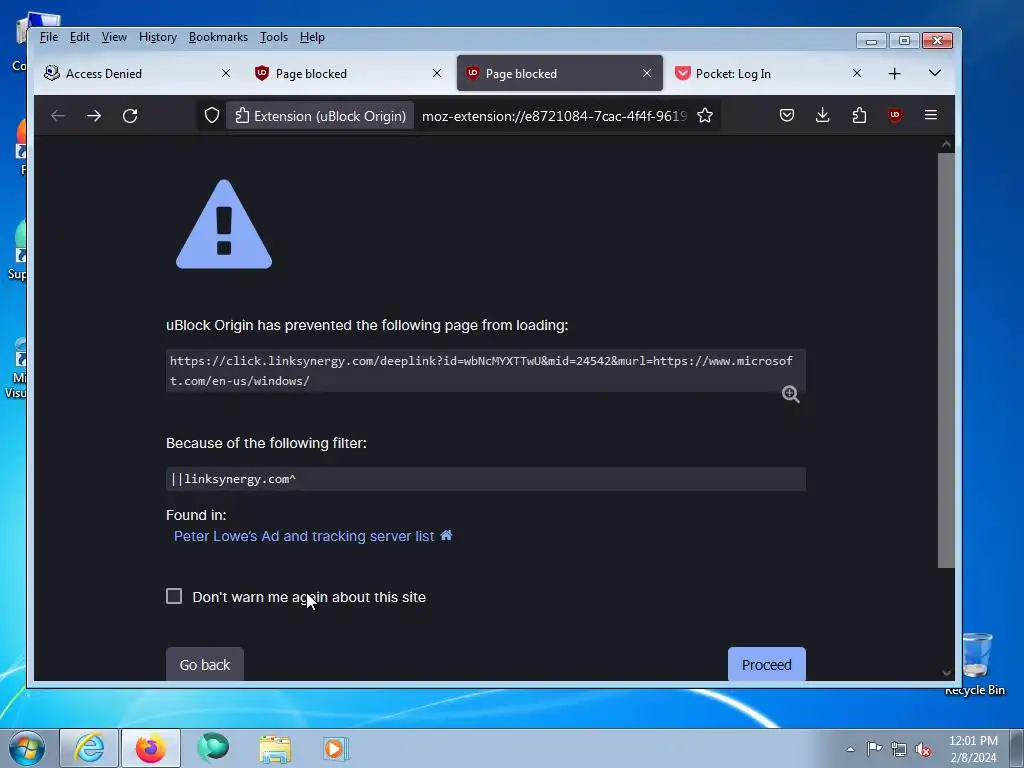
Task: Click muted volume tray icon
Action: [923, 749]
